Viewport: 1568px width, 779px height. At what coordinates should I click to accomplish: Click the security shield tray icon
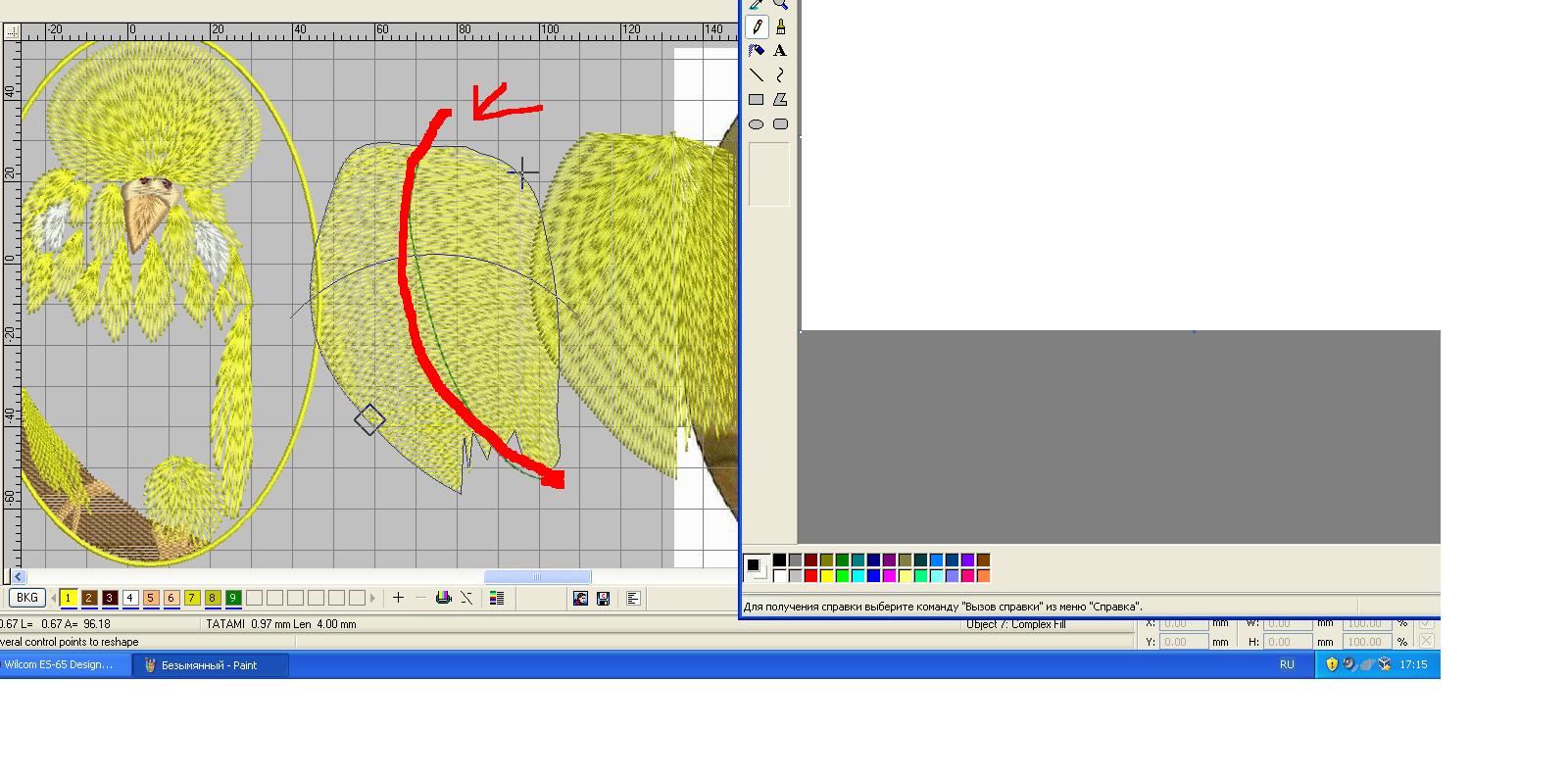(1332, 664)
